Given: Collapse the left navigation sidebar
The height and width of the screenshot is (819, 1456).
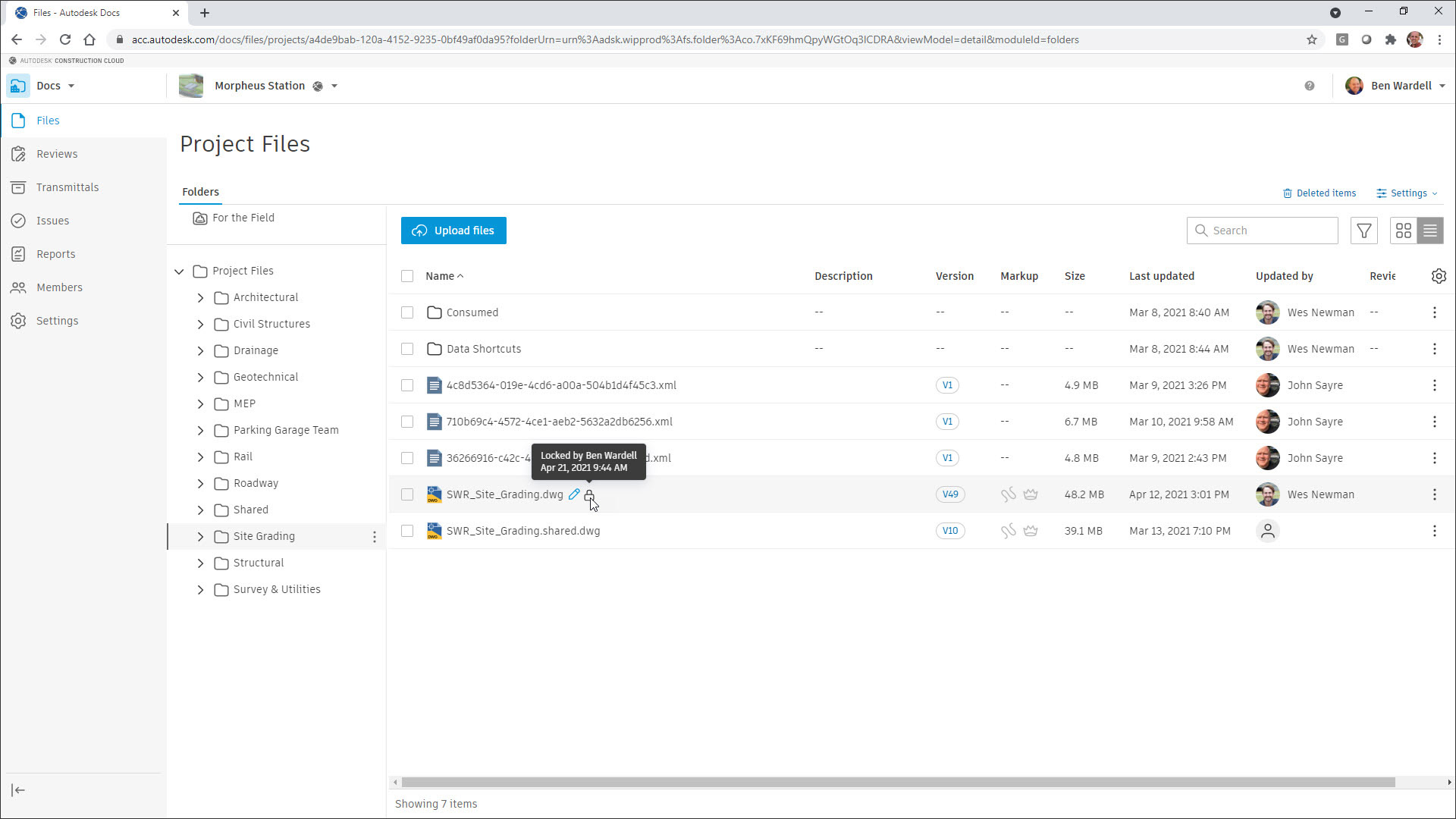Looking at the screenshot, I should coord(18,790).
